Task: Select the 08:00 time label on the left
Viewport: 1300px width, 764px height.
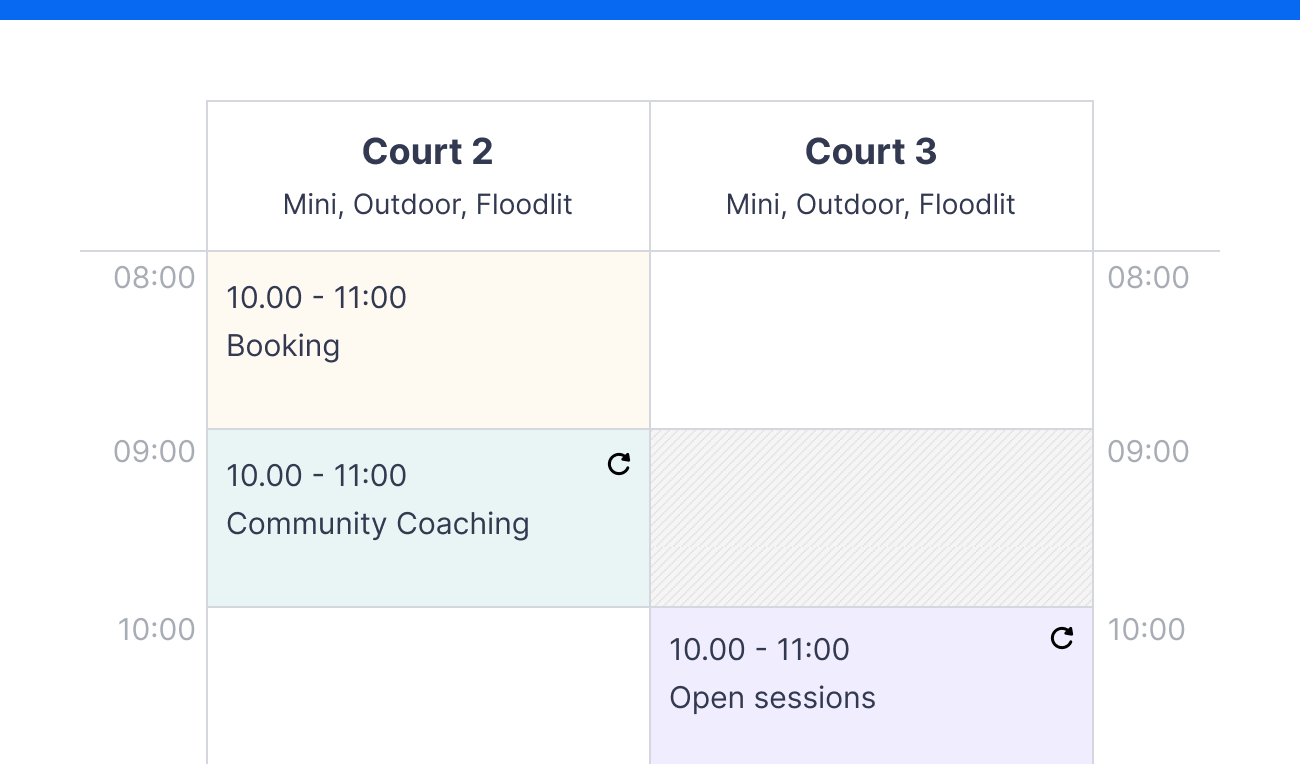Action: tap(155, 278)
